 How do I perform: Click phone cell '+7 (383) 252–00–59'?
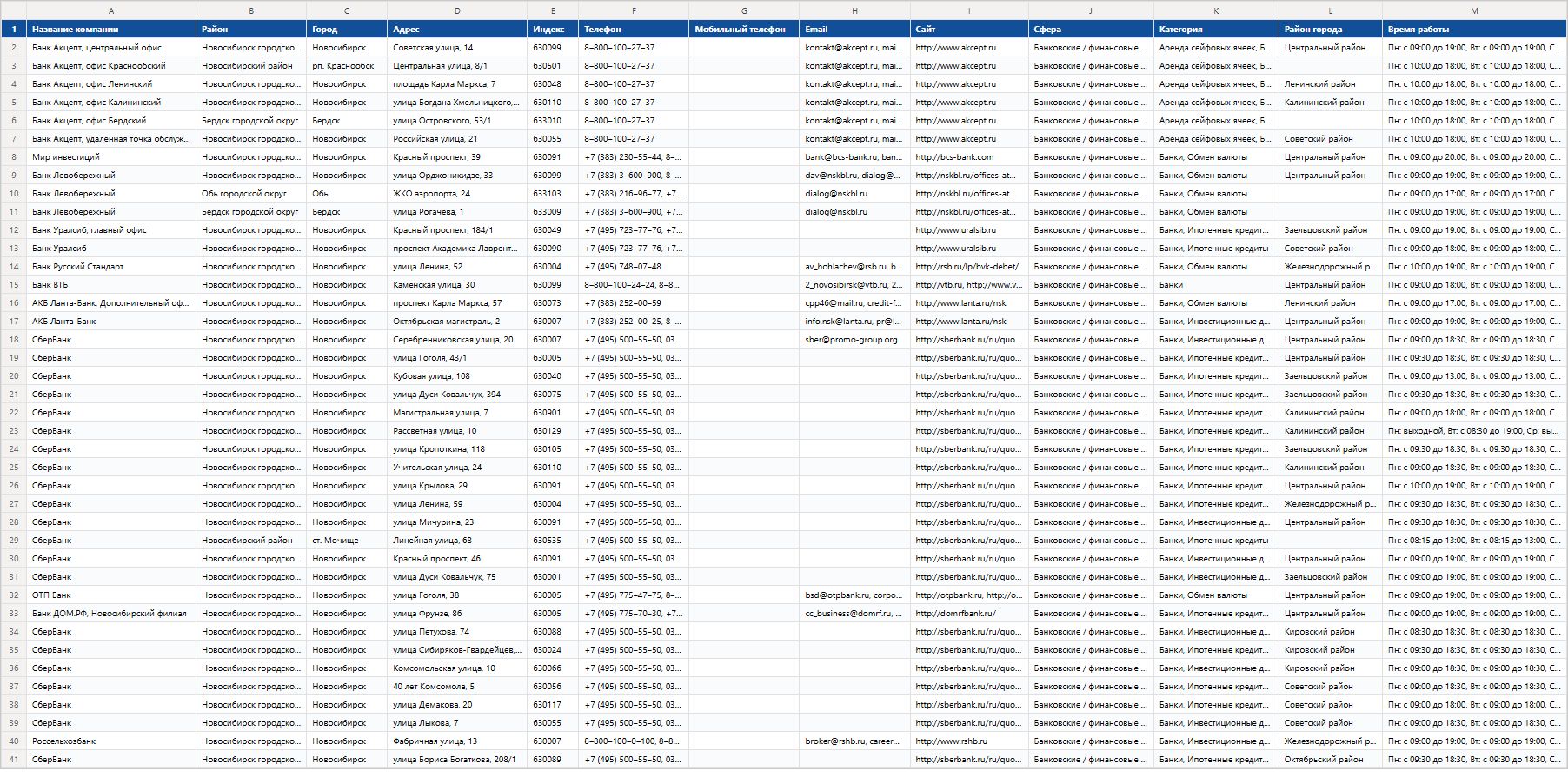click(634, 303)
